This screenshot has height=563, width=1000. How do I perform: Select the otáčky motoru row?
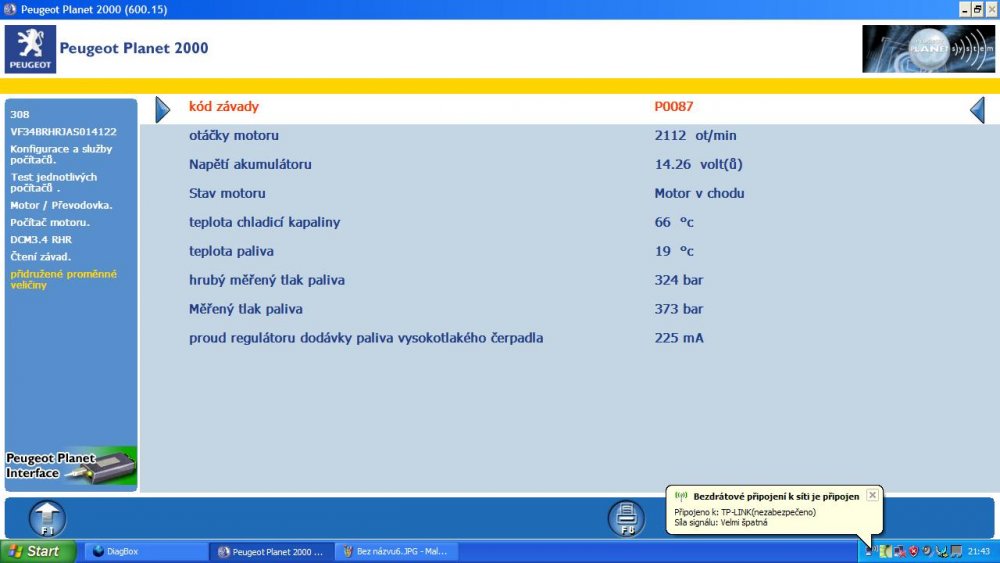570,135
